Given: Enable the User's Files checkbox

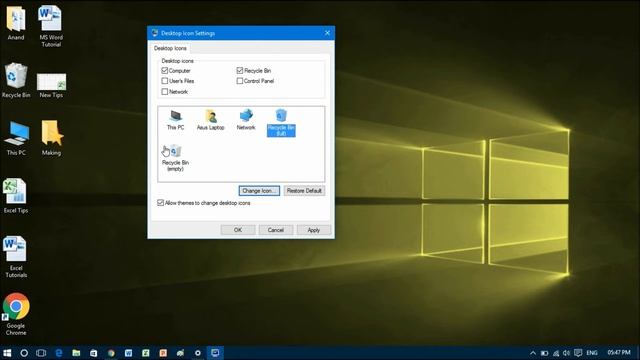Looking at the screenshot, I should (x=165, y=81).
